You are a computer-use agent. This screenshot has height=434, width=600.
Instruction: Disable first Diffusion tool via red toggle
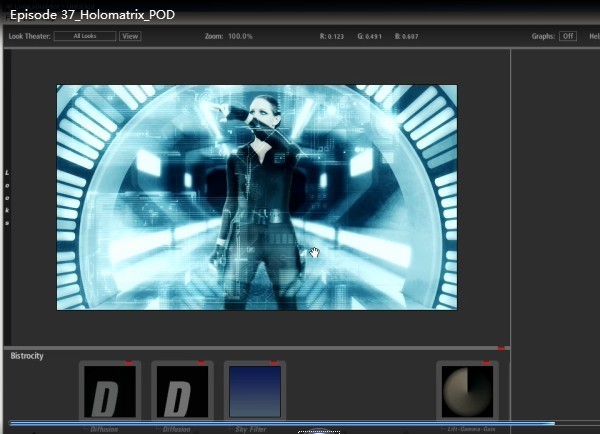click(129, 363)
